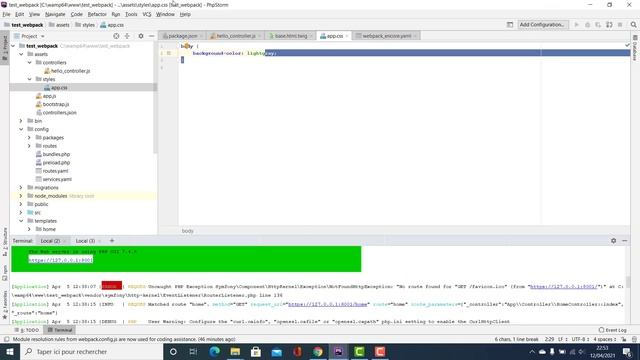Collapse the test_webpack root folder
This screenshot has height=360, width=640.
click(13, 46)
